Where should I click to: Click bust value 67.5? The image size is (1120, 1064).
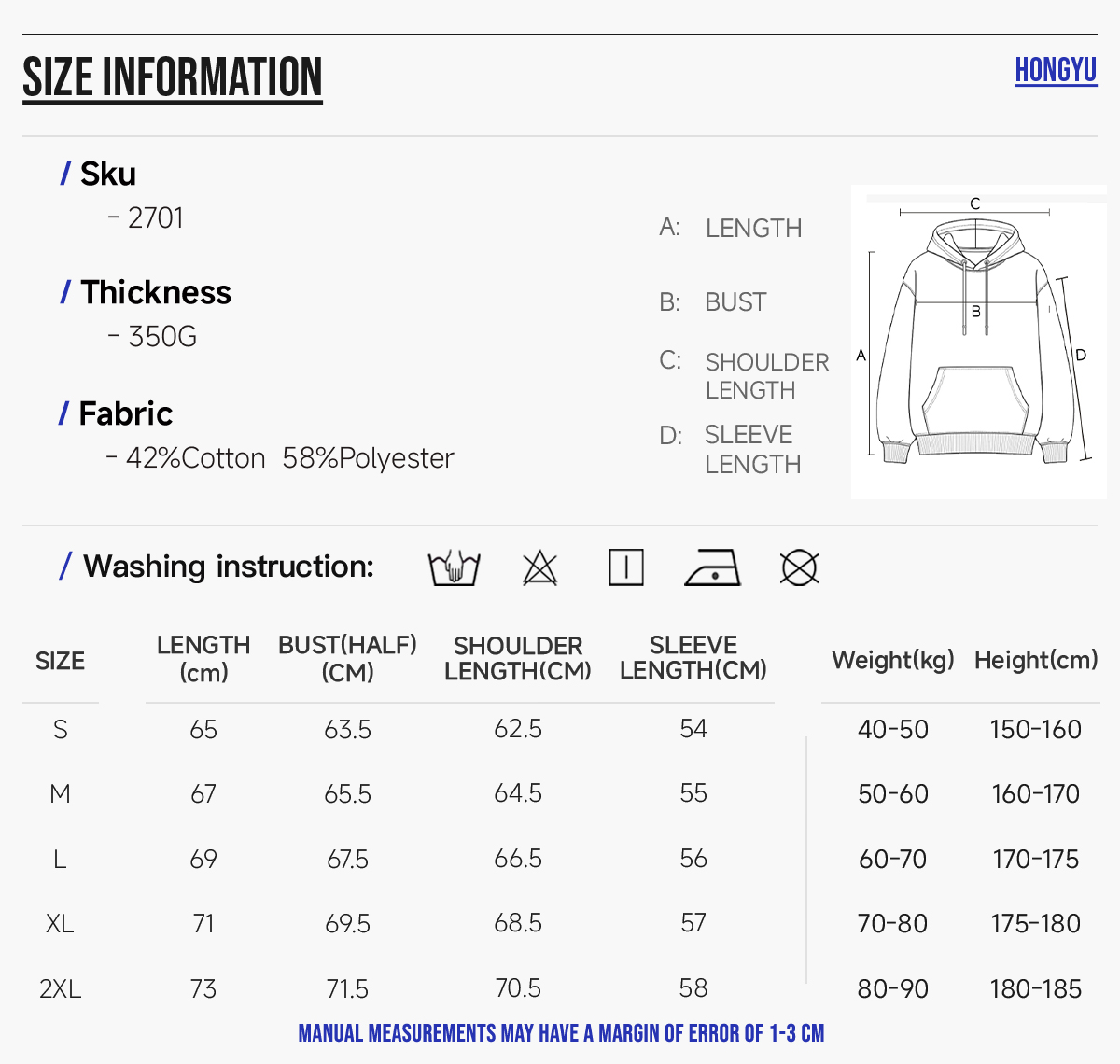[347, 859]
